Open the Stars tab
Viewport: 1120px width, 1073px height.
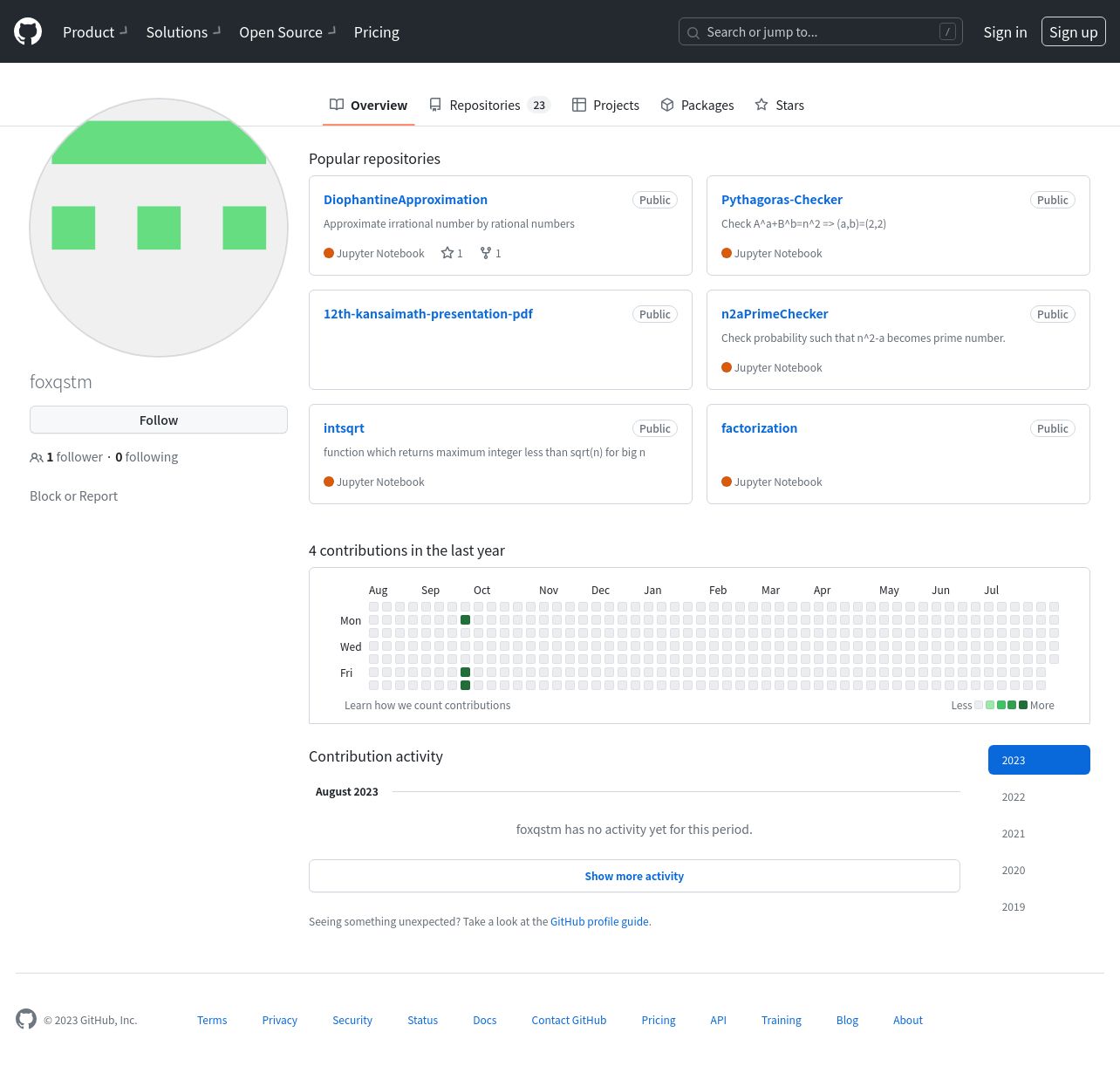pos(780,105)
